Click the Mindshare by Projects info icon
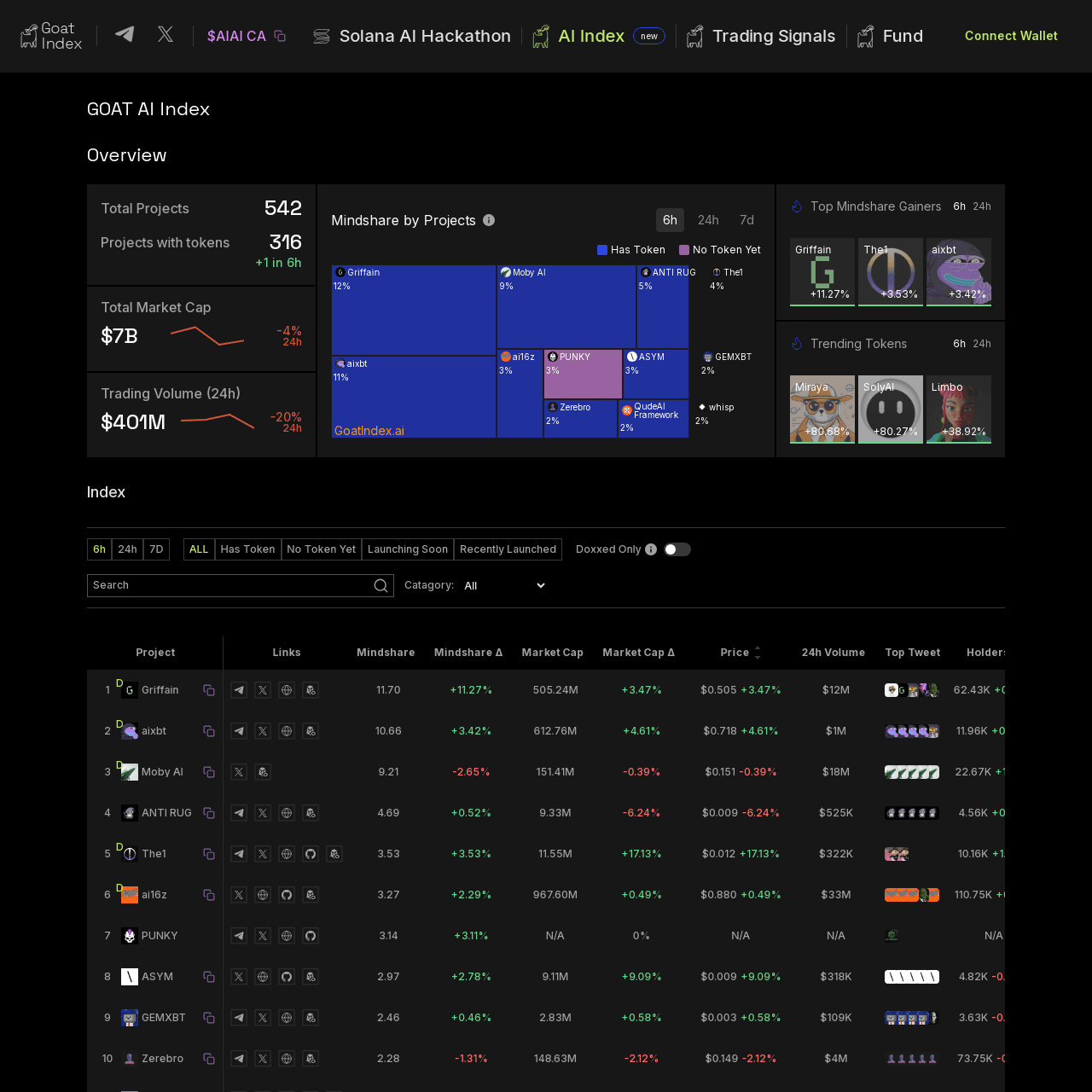Image resolution: width=1092 pixels, height=1092 pixels. click(x=489, y=220)
